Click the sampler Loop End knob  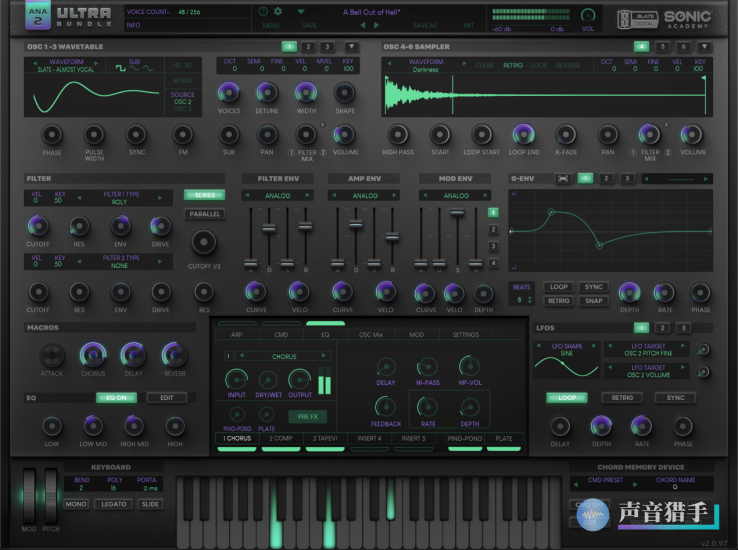tap(524, 134)
